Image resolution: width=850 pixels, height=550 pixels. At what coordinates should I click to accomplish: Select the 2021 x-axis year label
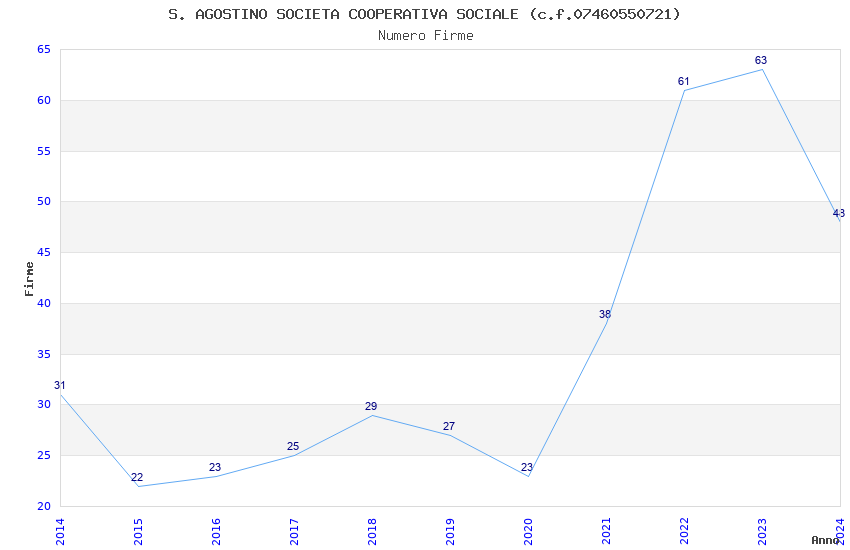(x=606, y=532)
